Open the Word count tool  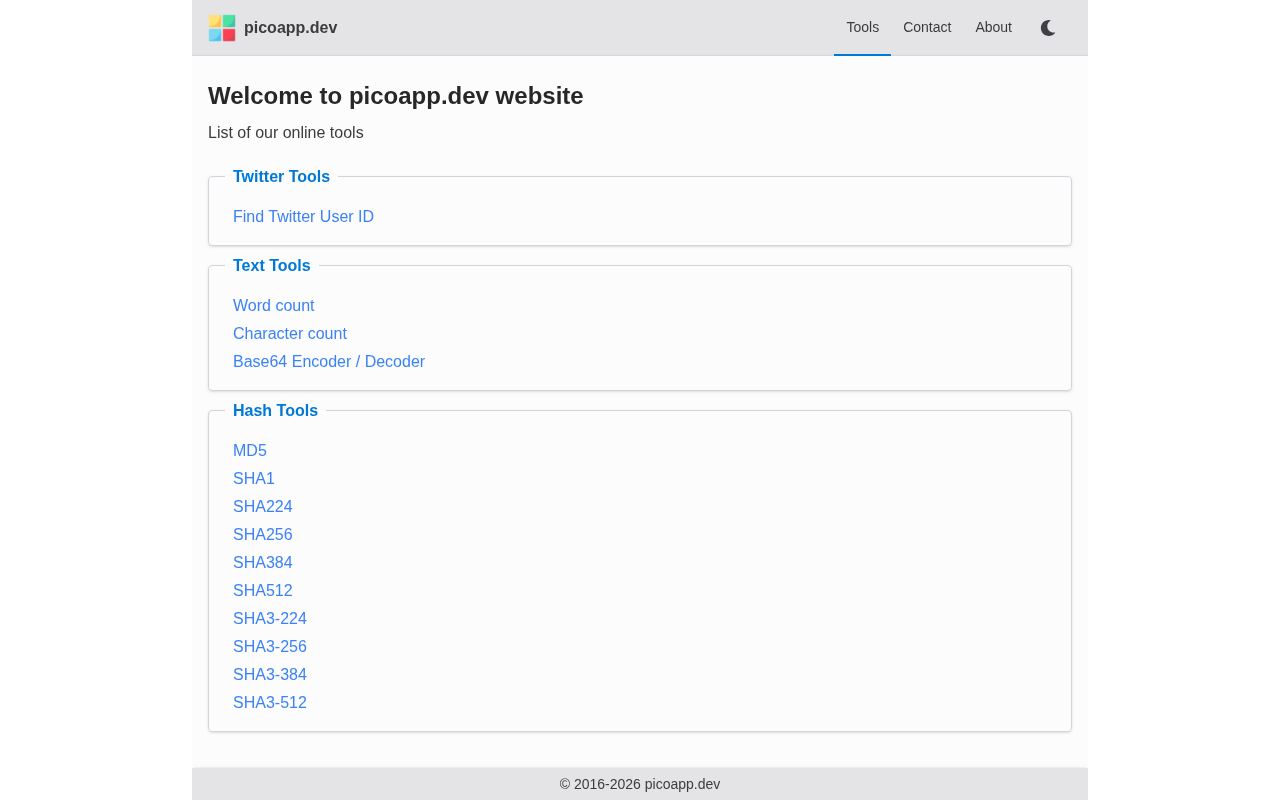pyautogui.click(x=273, y=306)
